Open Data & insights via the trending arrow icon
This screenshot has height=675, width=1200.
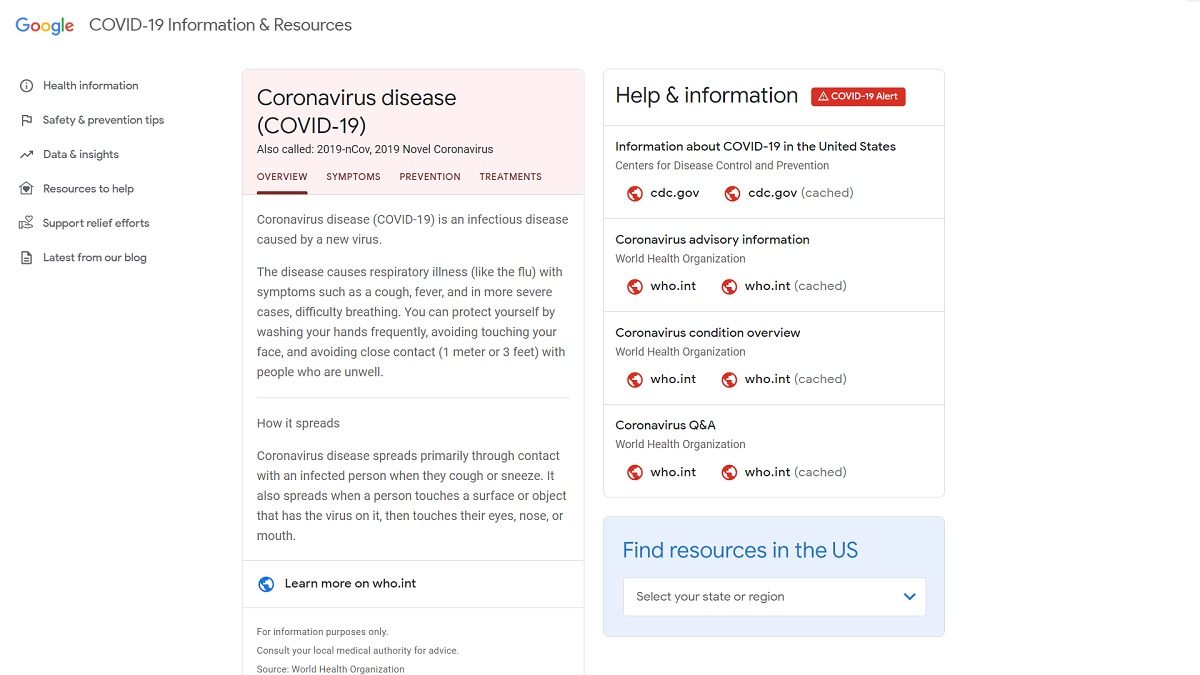point(27,154)
